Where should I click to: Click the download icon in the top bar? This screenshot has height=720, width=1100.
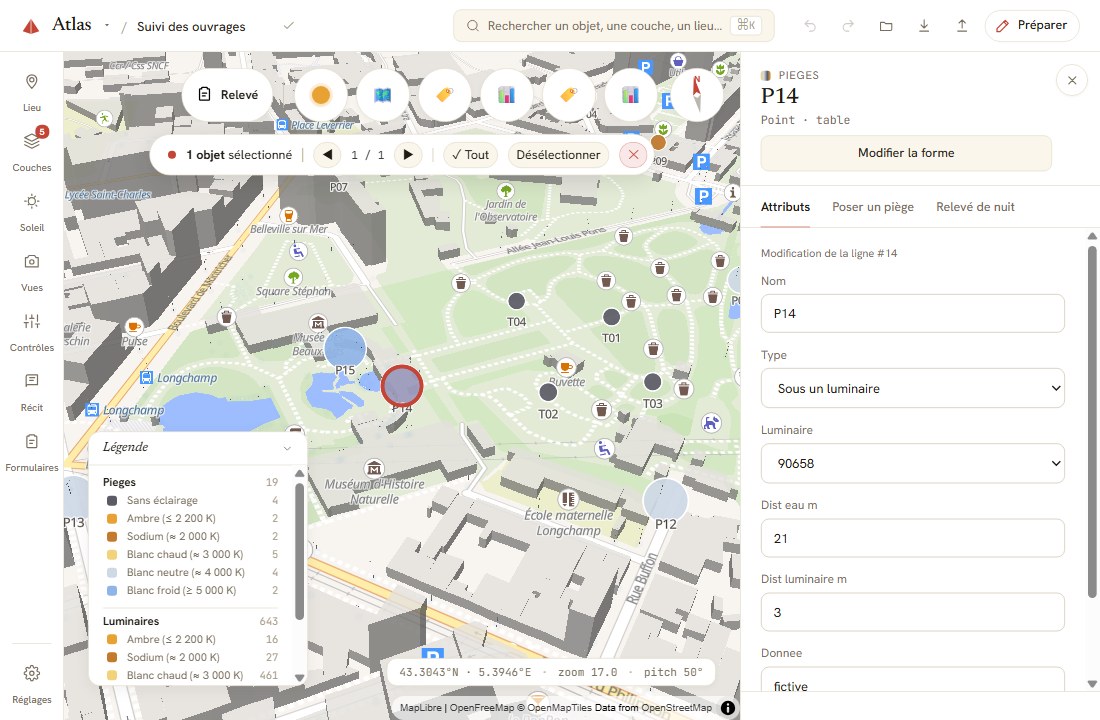tap(924, 26)
